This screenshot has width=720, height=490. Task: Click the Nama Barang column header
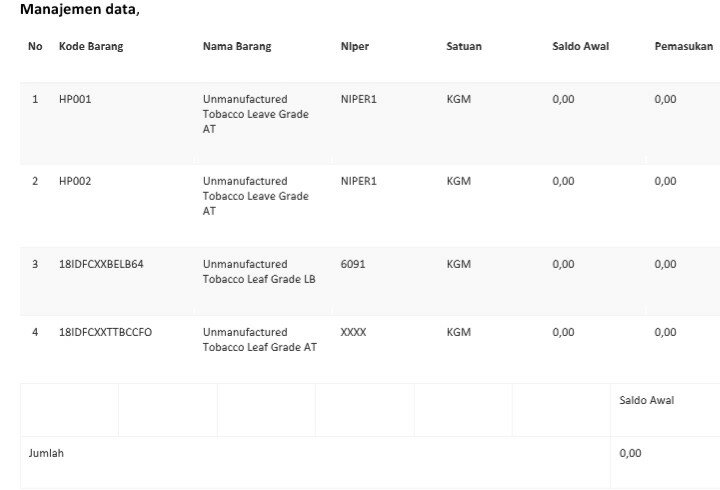click(236, 46)
